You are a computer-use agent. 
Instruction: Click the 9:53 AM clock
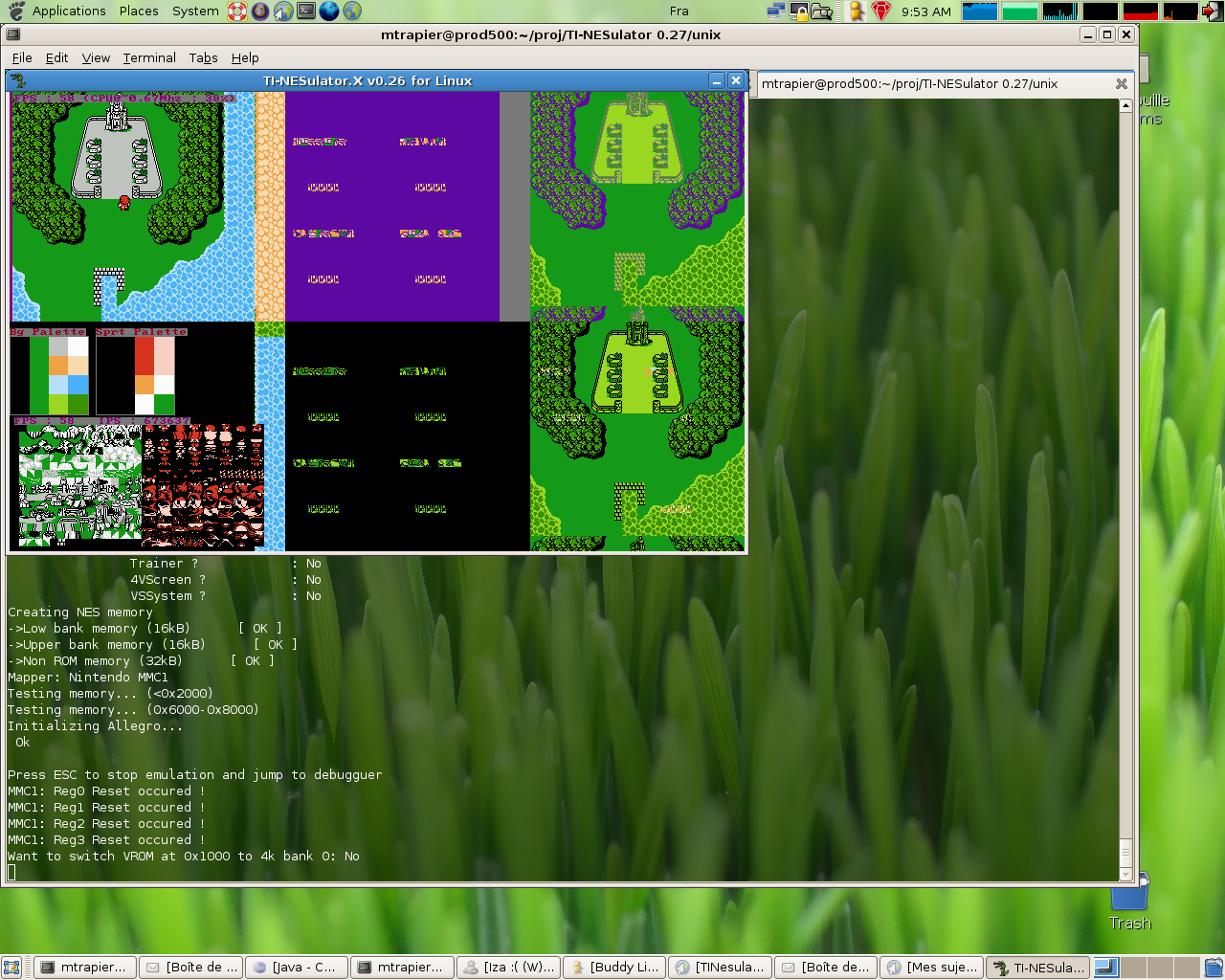click(926, 11)
